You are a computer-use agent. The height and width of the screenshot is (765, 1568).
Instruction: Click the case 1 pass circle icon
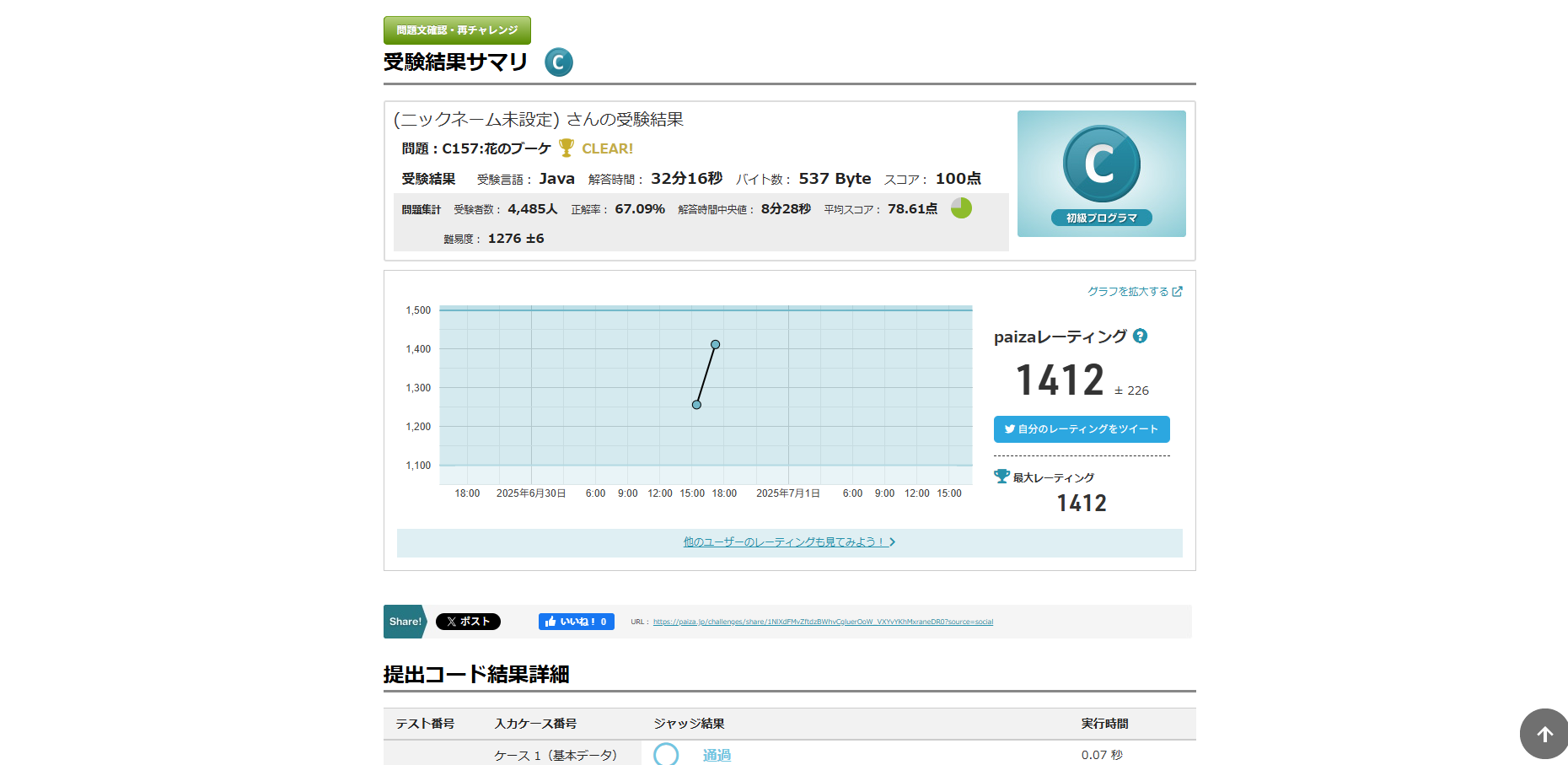(x=666, y=754)
